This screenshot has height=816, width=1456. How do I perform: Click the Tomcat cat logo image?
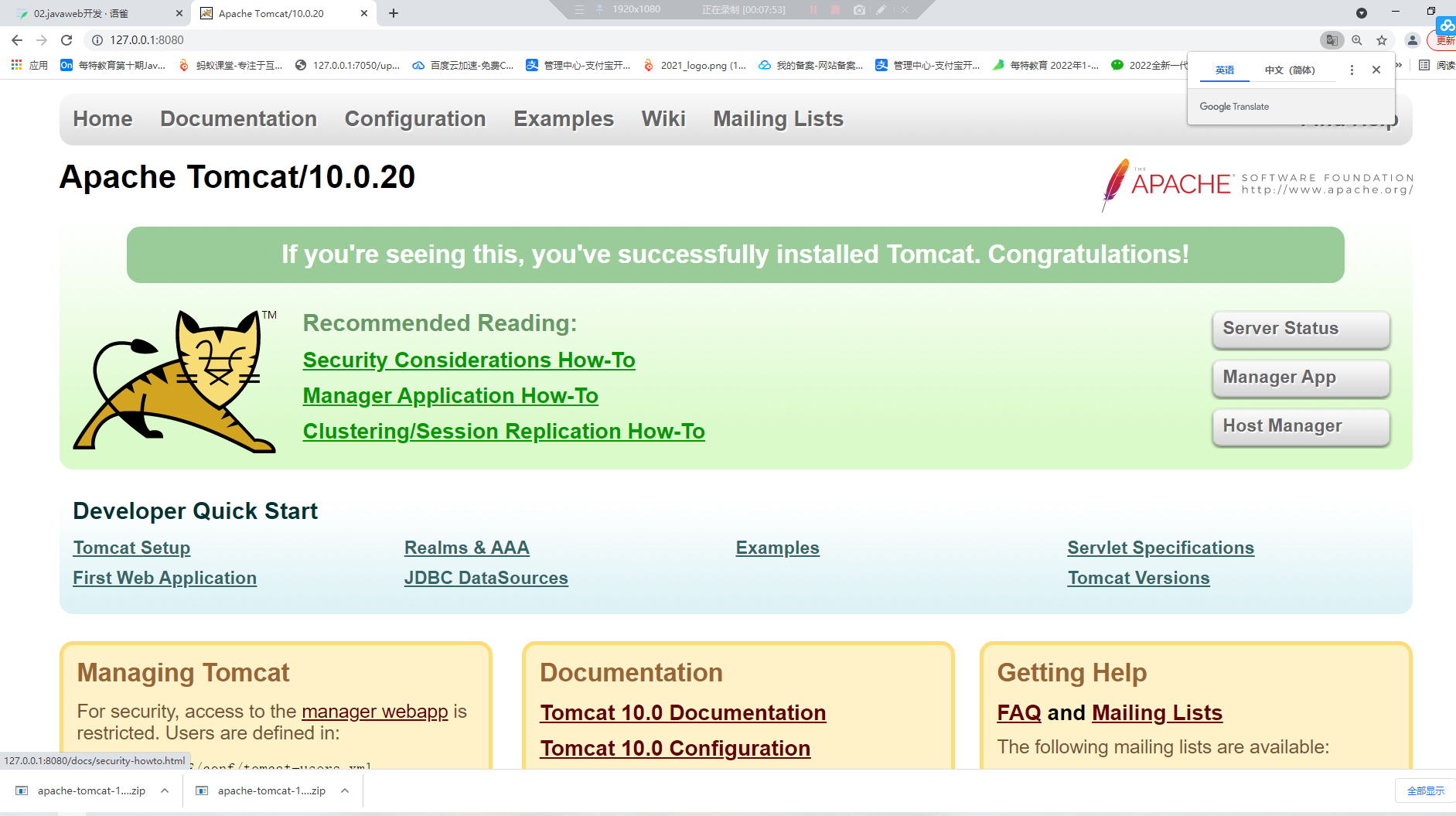click(x=175, y=381)
